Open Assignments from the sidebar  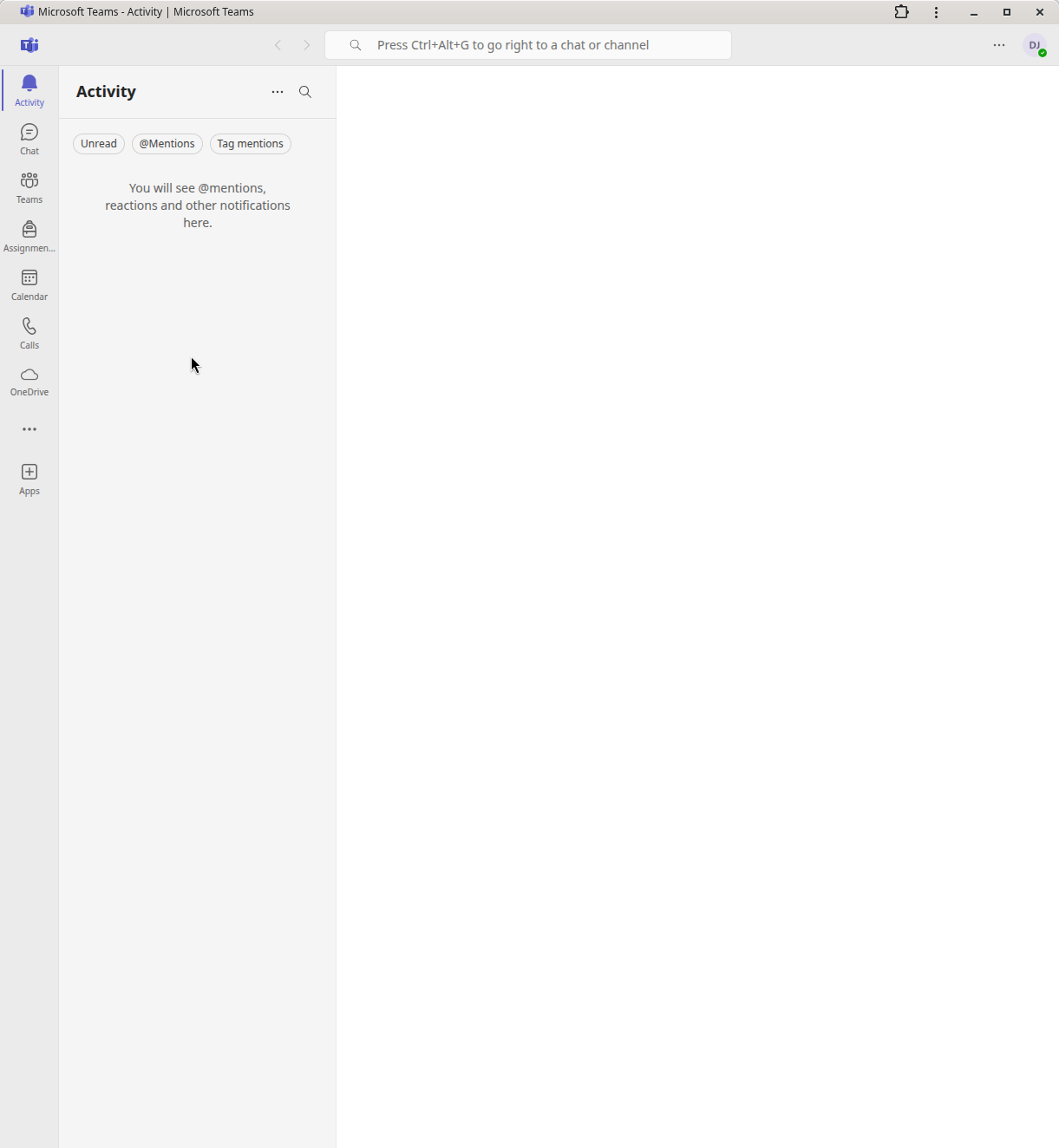pyautogui.click(x=29, y=236)
